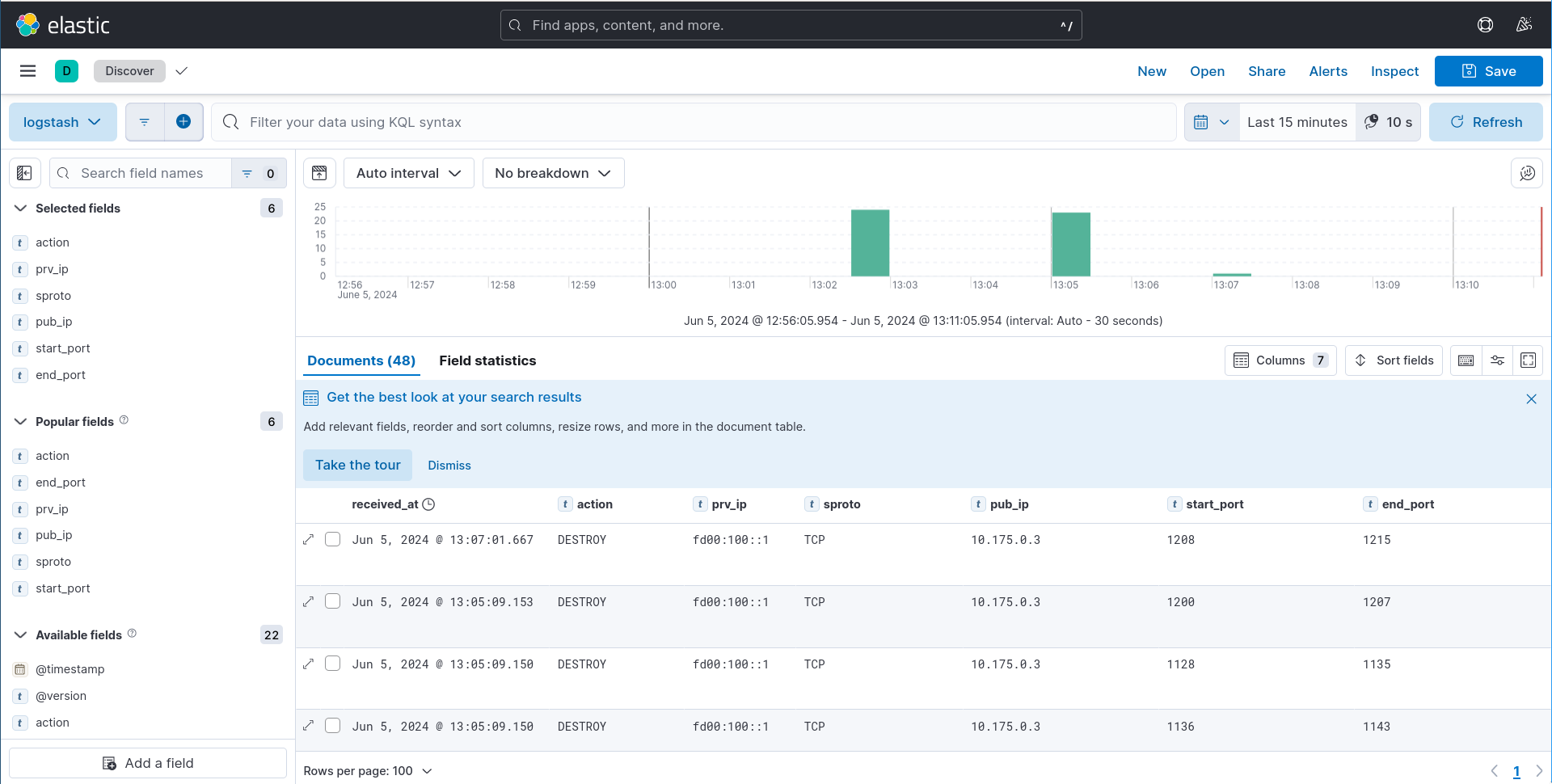The height and width of the screenshot is (784, 1552).
Task: Focus the Find apps global search
Action: (791, 25)
